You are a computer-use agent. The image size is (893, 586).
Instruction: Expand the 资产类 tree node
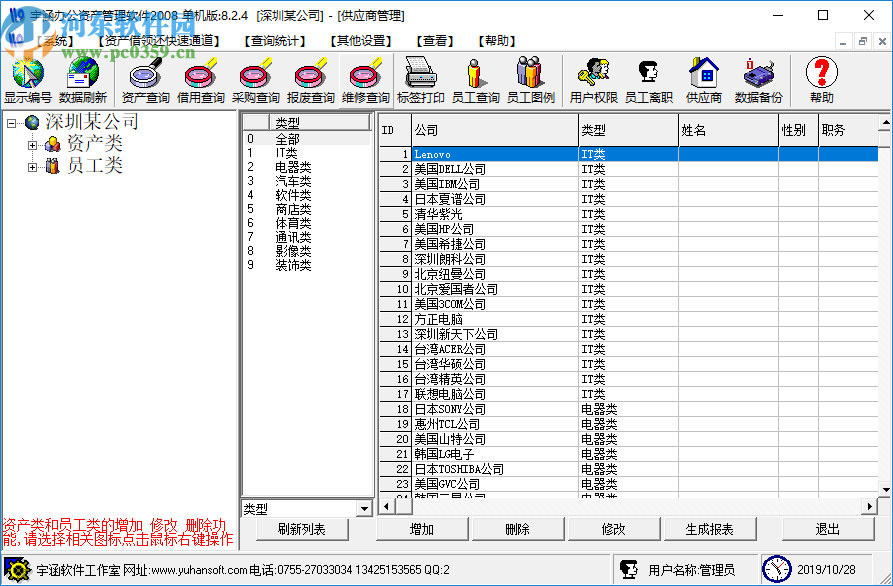point(33,143)
